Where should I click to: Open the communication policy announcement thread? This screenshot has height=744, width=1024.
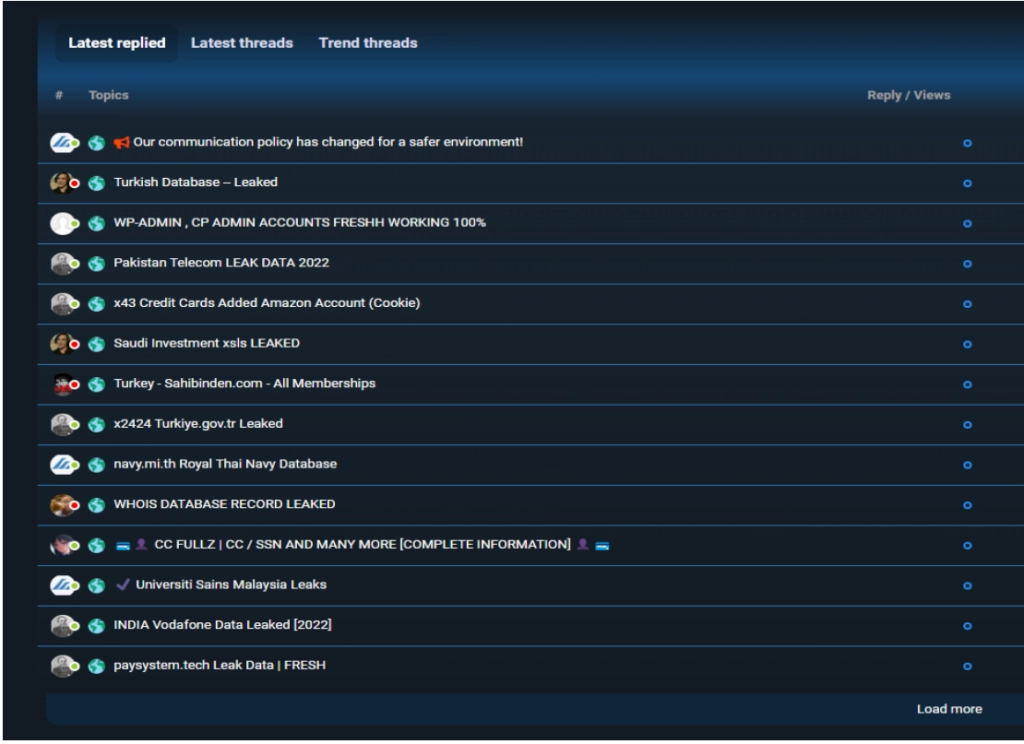click(x=328, y=142)
